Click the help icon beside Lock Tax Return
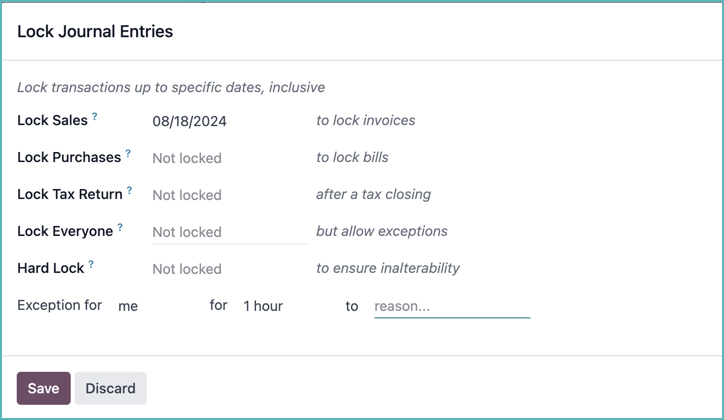Image resolution: width=724 pixels, height=420 pixels. 129,191
